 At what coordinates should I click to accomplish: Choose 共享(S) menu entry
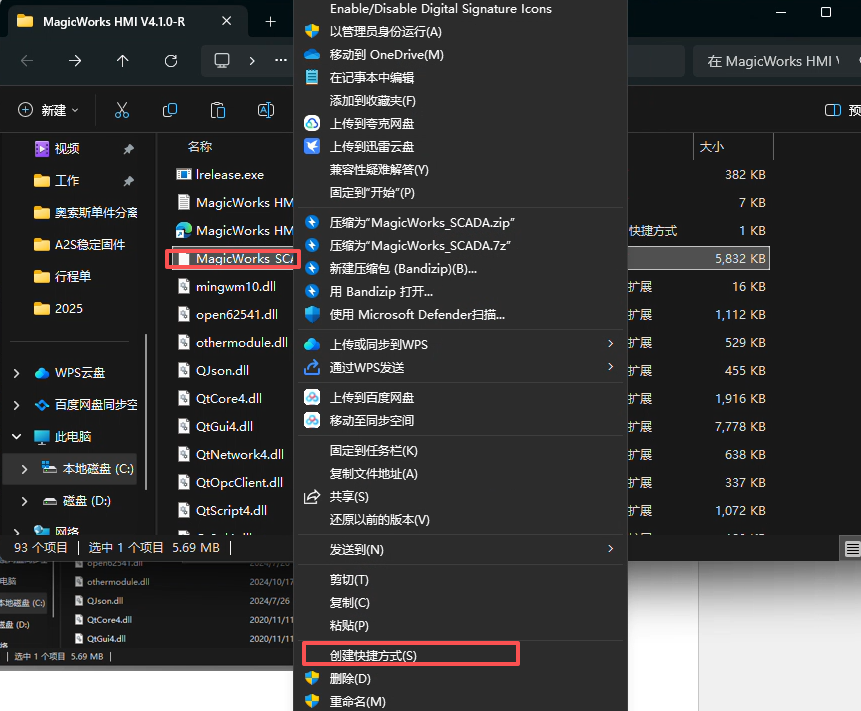tap(460, 497)
